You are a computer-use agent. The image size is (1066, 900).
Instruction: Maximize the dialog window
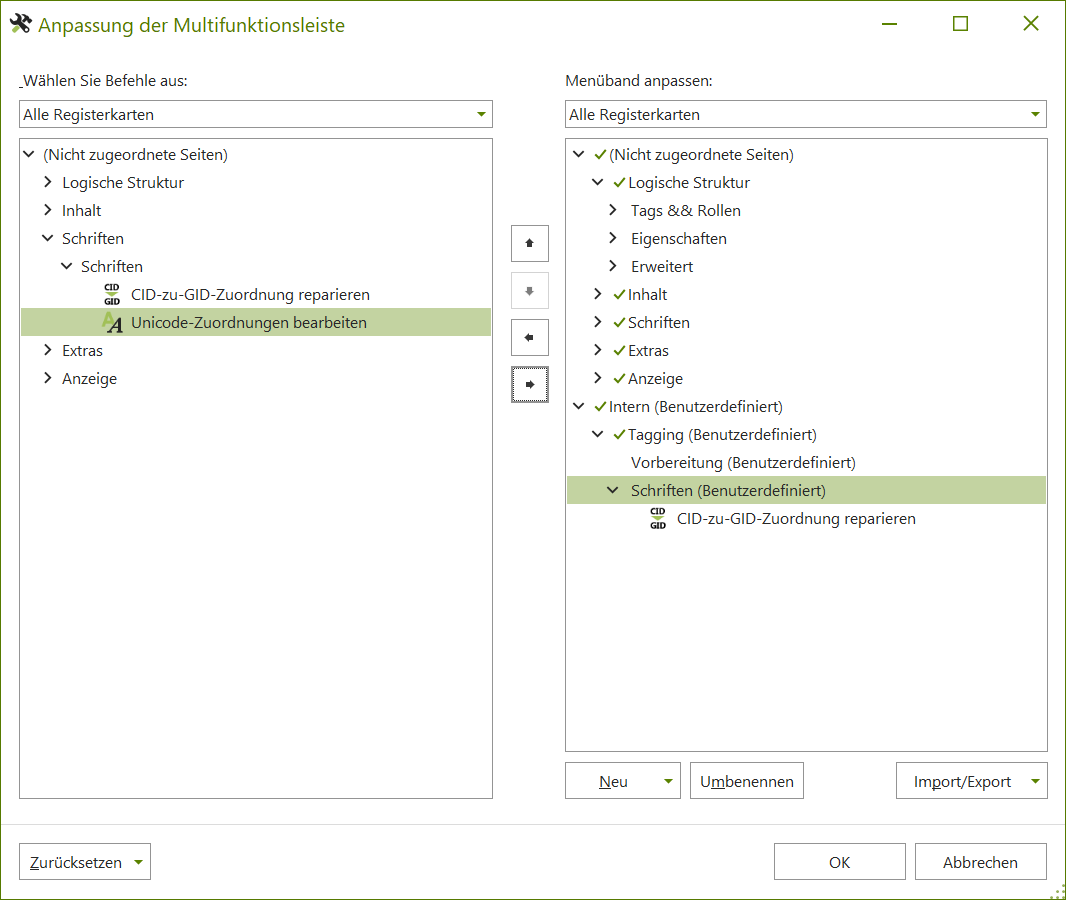tap(960, 24)
